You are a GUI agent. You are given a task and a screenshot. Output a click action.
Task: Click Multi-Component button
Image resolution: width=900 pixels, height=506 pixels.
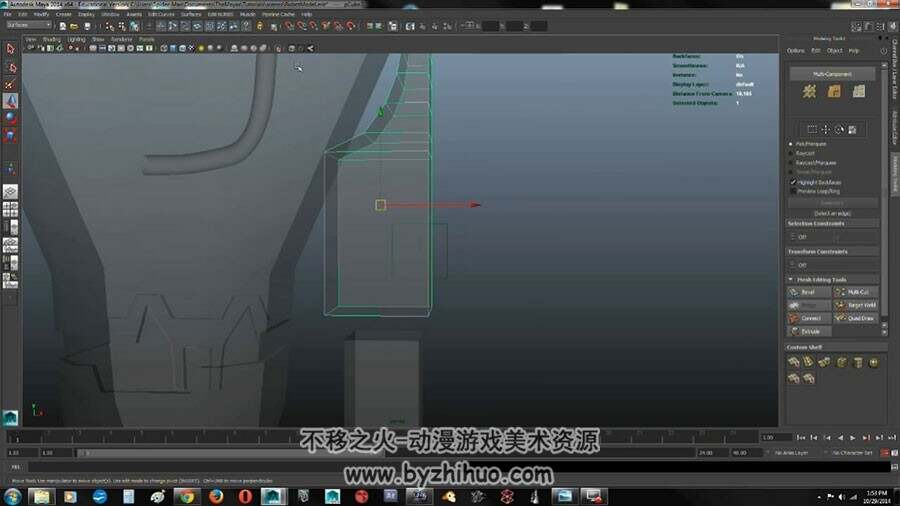coord(832,74)
